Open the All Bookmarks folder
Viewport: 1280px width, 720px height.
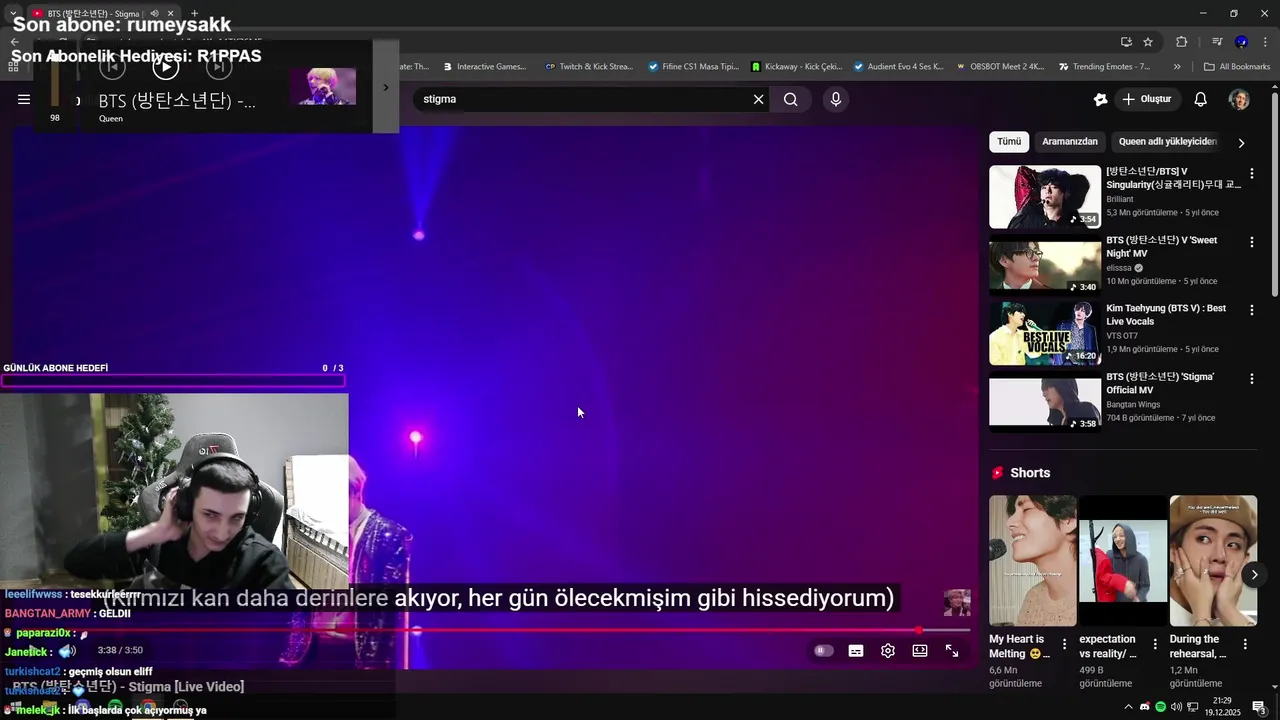point(1237,67)
